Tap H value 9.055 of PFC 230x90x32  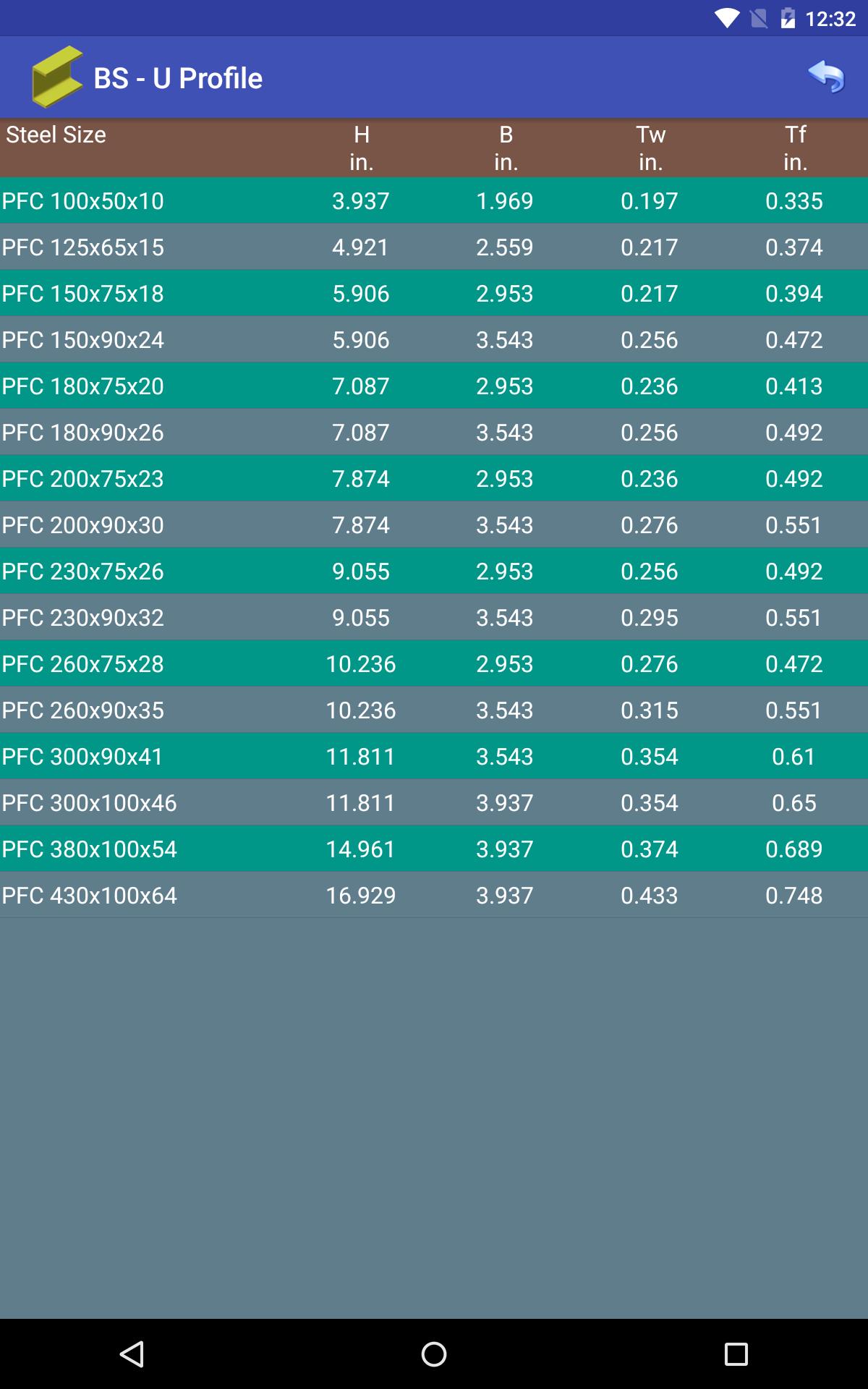(x=361, y=617)
